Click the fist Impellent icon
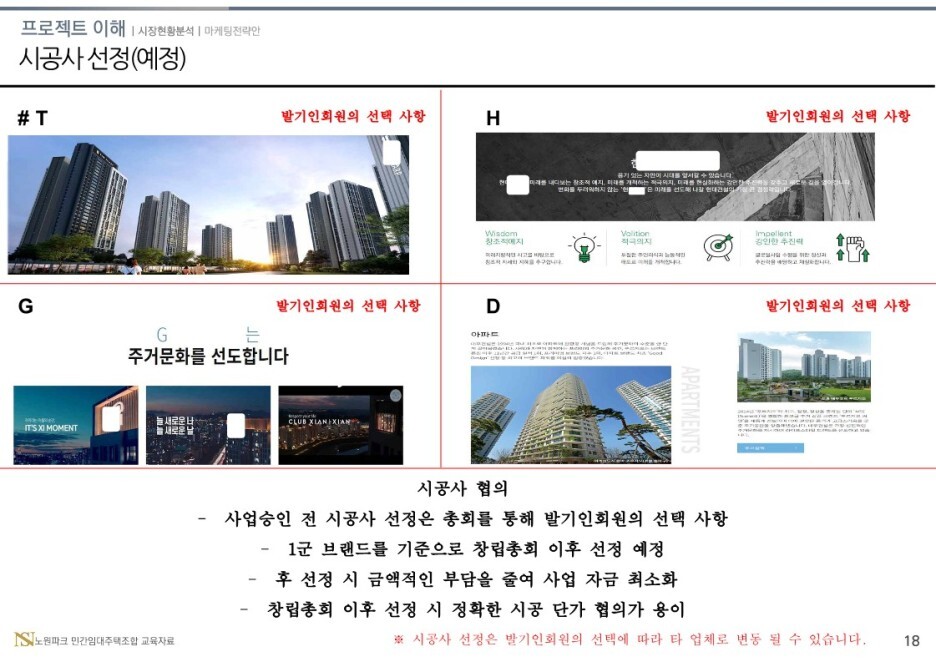936x662 pixels. click(x=852, y=248)
